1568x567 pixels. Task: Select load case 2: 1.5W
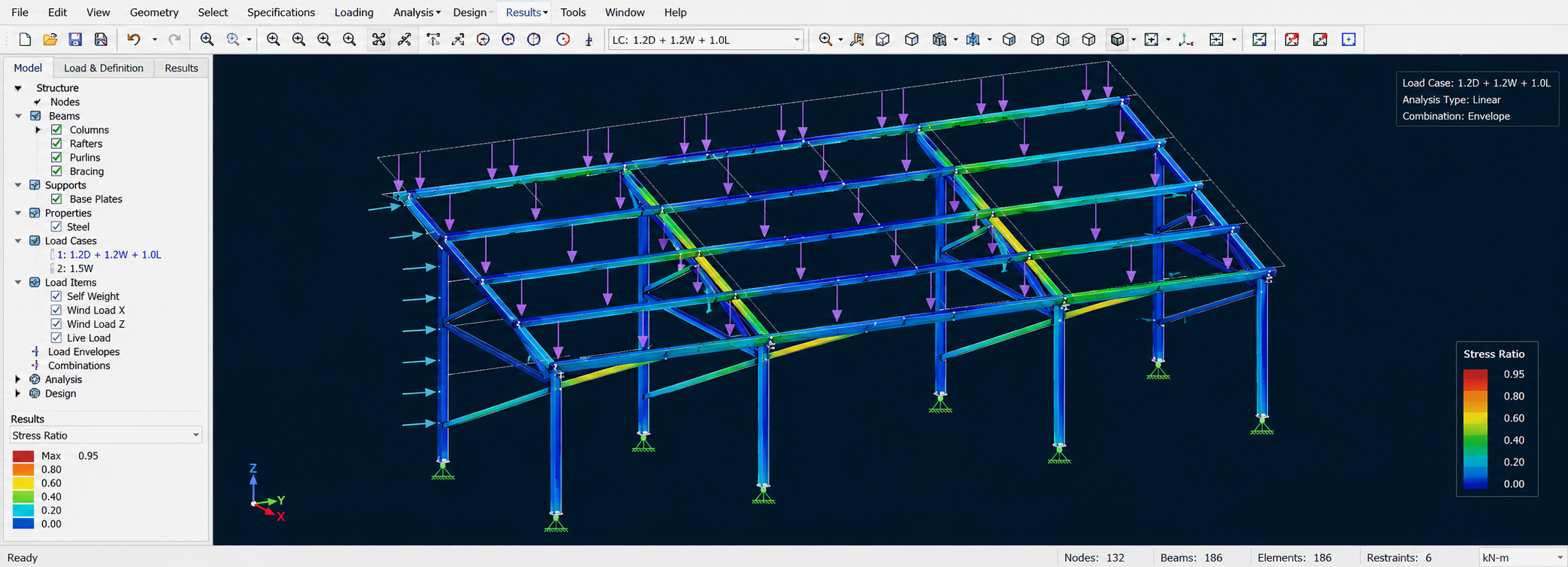point(75,268)
